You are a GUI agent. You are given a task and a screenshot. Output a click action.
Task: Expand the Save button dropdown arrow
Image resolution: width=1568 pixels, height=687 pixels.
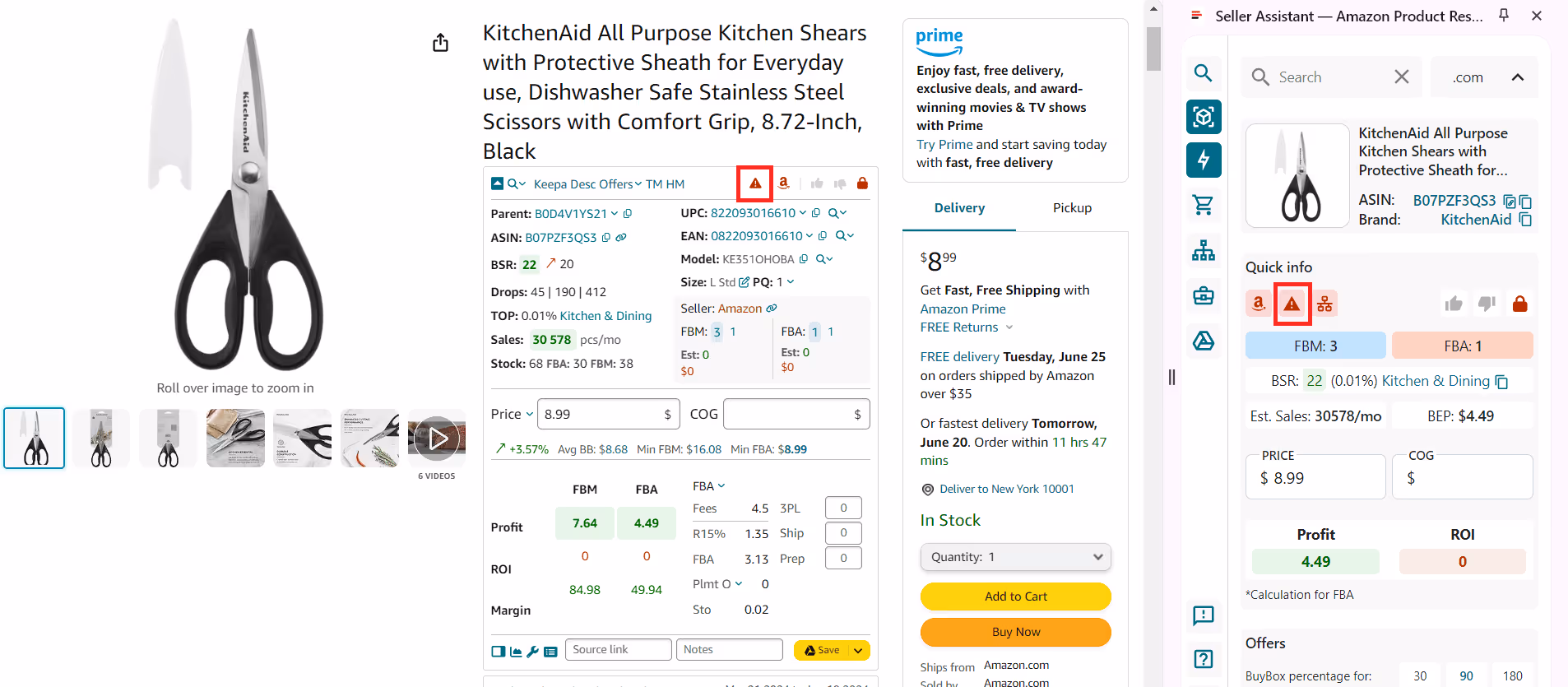pyautogui.click(x=858, y=651)
